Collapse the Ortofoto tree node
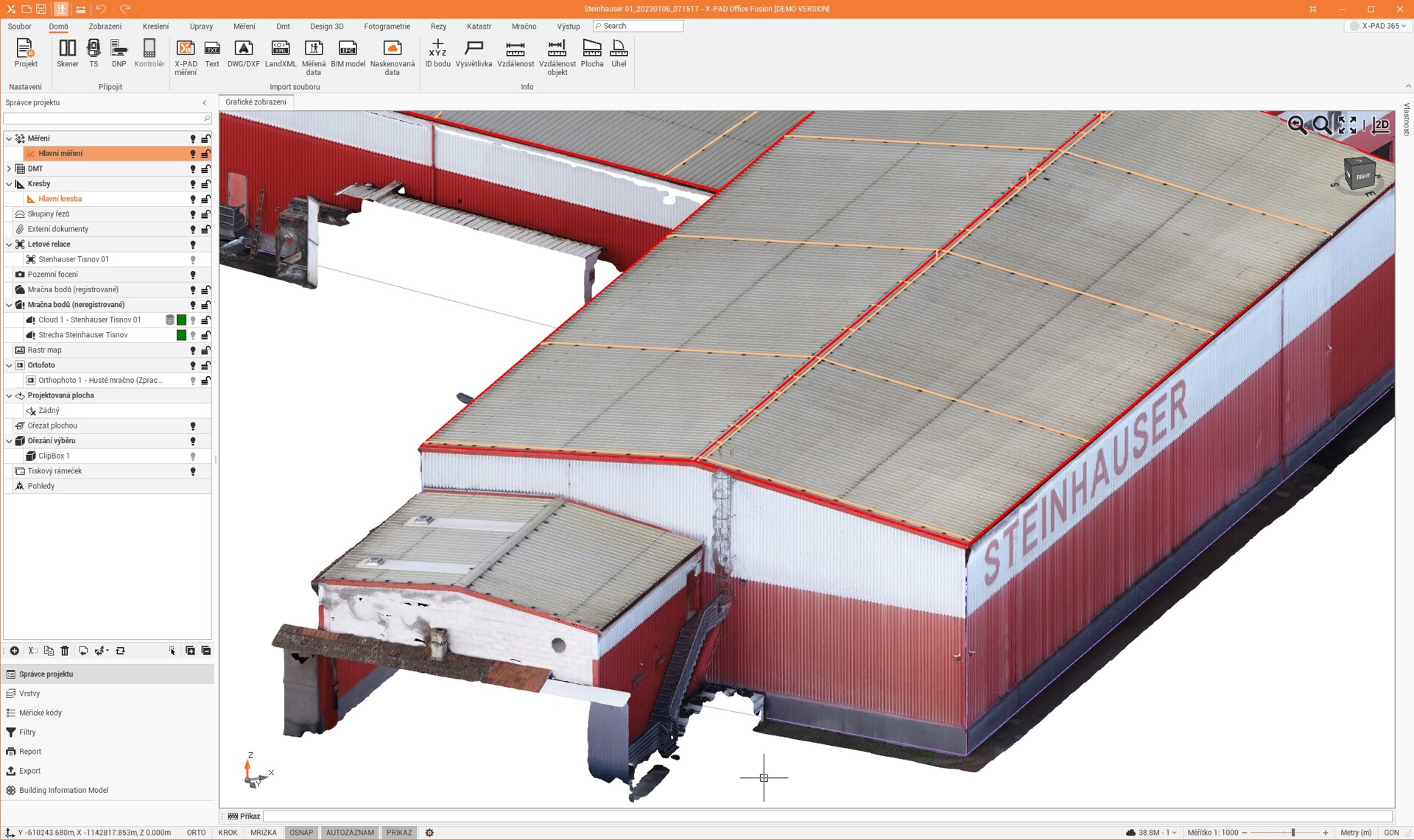This screenshot has width=1414, height=840. point(9,365)
